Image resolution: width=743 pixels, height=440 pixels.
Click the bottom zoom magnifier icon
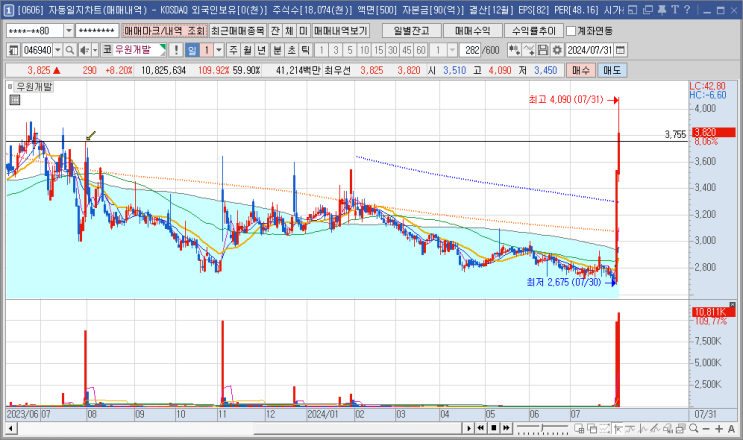694,429
